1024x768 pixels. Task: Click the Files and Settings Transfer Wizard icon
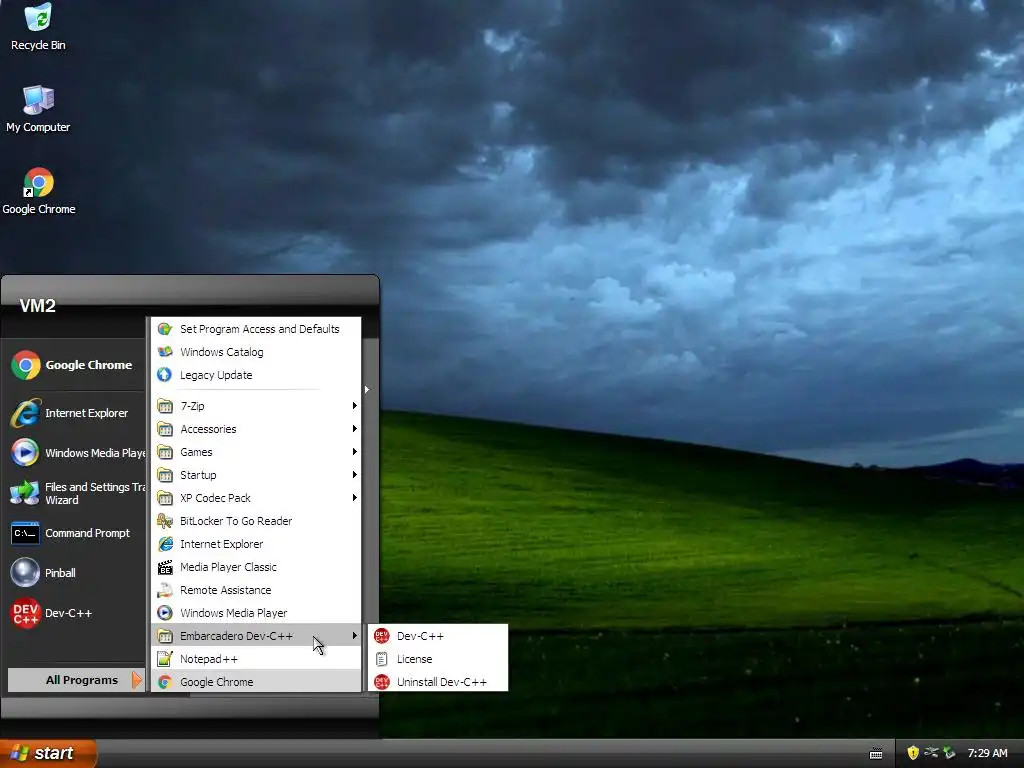[x=25, y=493]
